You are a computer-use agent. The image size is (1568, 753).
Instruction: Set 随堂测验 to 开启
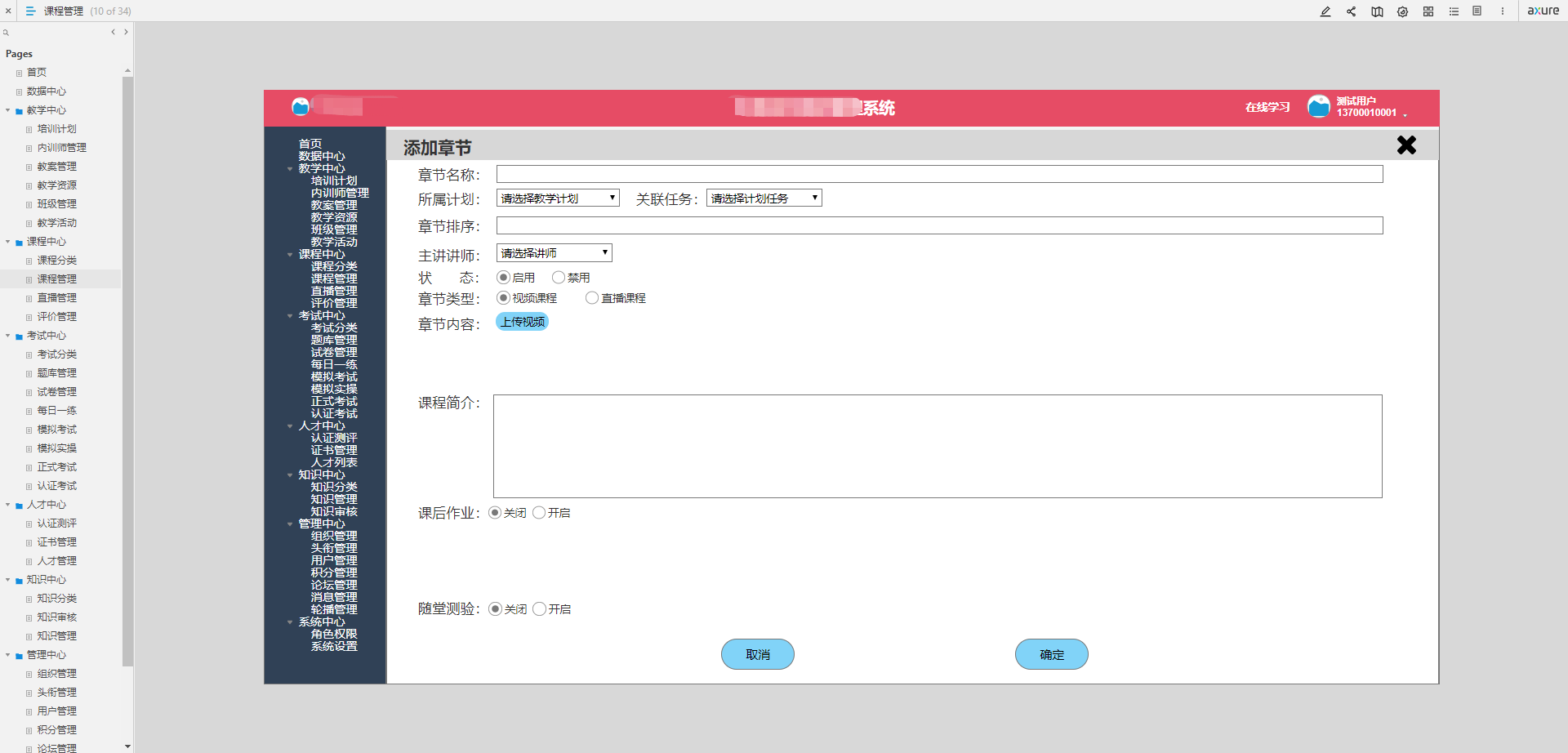click(539, 609)
